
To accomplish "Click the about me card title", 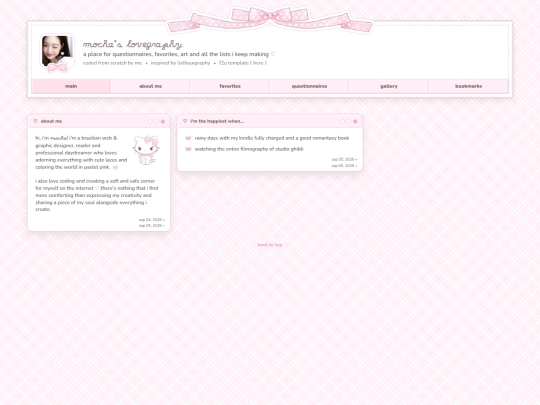I will pyautogui.click(x=51, y=121).
